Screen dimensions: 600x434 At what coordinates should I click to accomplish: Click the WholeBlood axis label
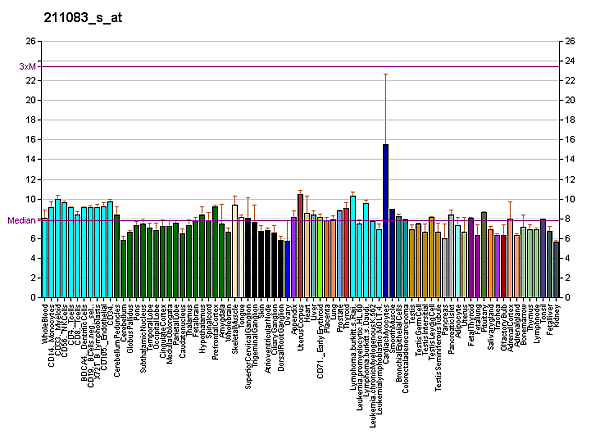click(x=45, y=324)
